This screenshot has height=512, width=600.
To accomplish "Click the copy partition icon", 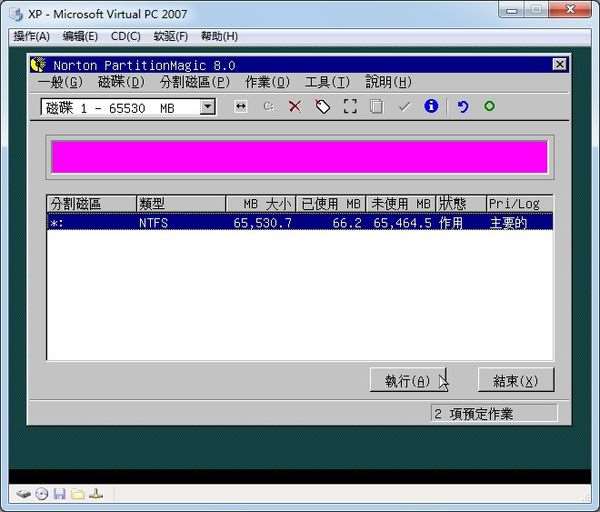I will (377, 106).
